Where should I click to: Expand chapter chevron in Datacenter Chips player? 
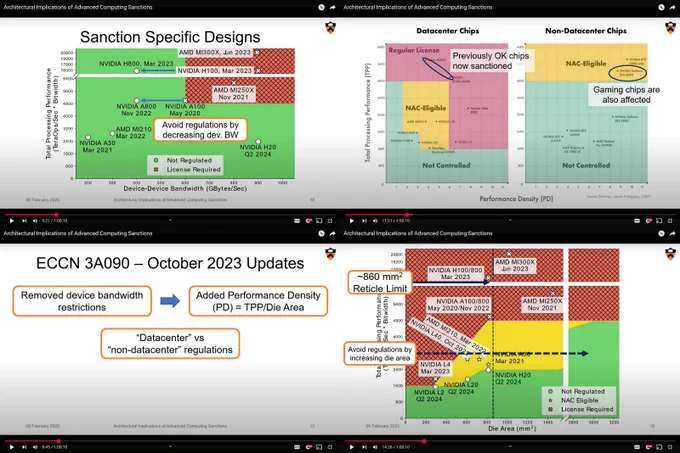[510, 220]
